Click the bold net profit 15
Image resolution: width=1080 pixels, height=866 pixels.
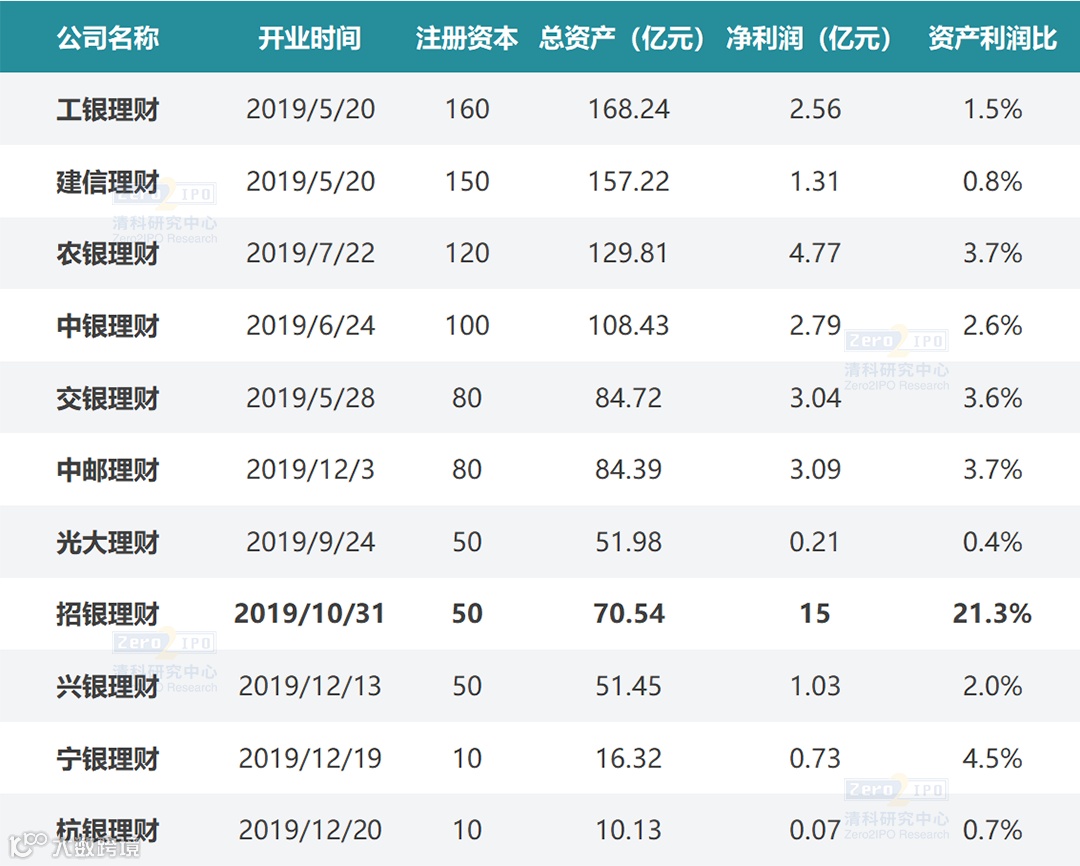(x=816, y=614)
